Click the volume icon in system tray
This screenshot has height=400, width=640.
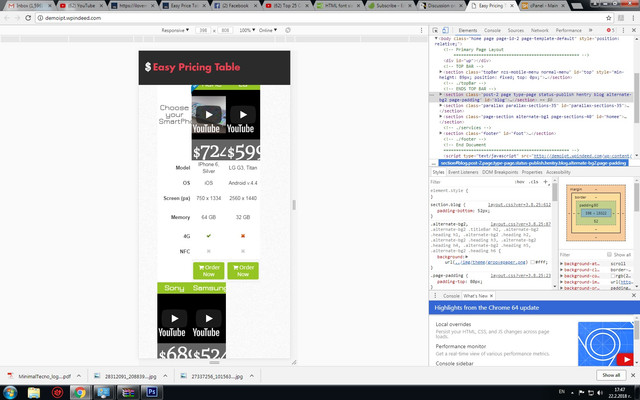click(x=599, y=393)
